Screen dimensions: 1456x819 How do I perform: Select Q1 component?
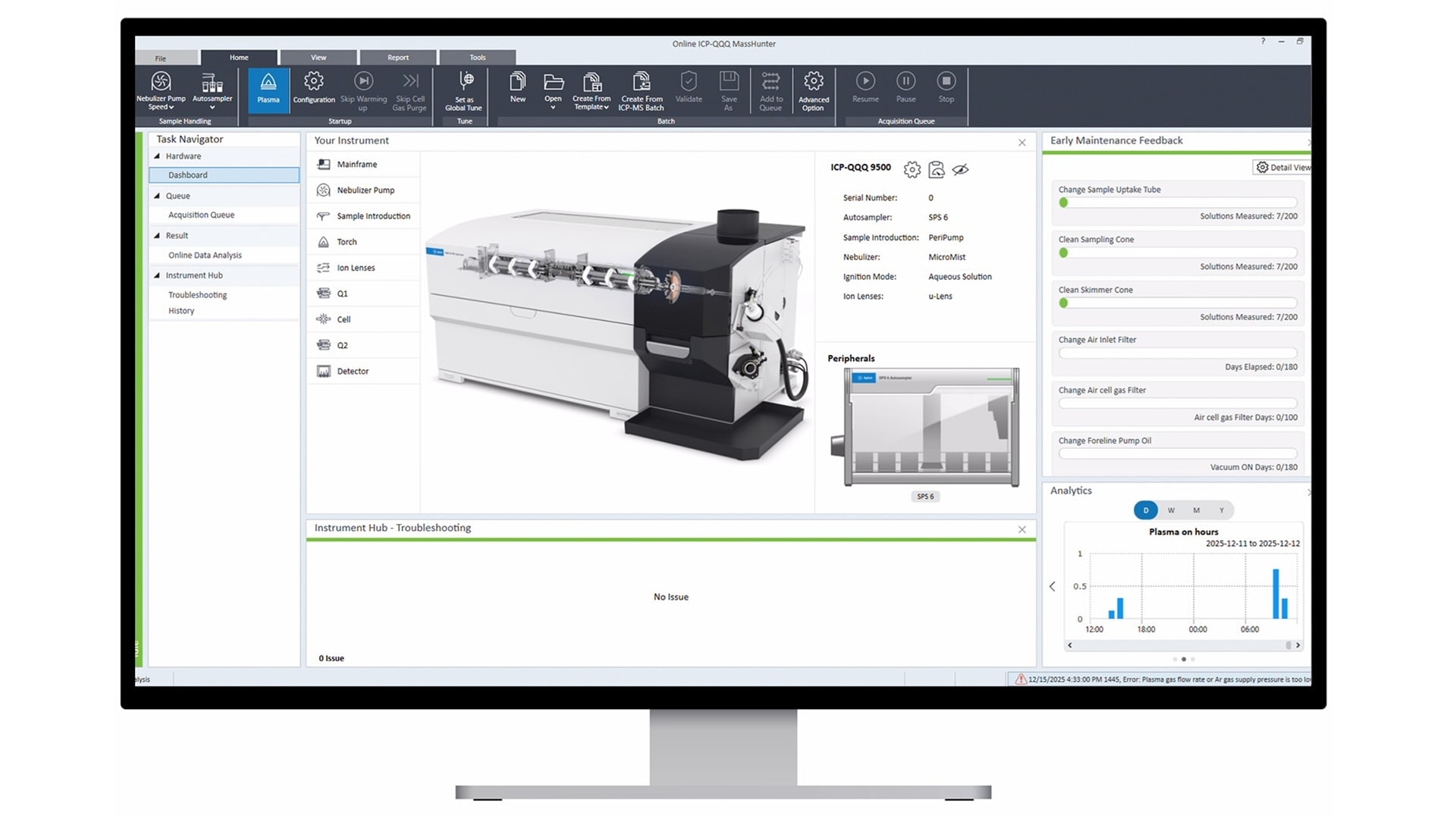tap(363, 293)
